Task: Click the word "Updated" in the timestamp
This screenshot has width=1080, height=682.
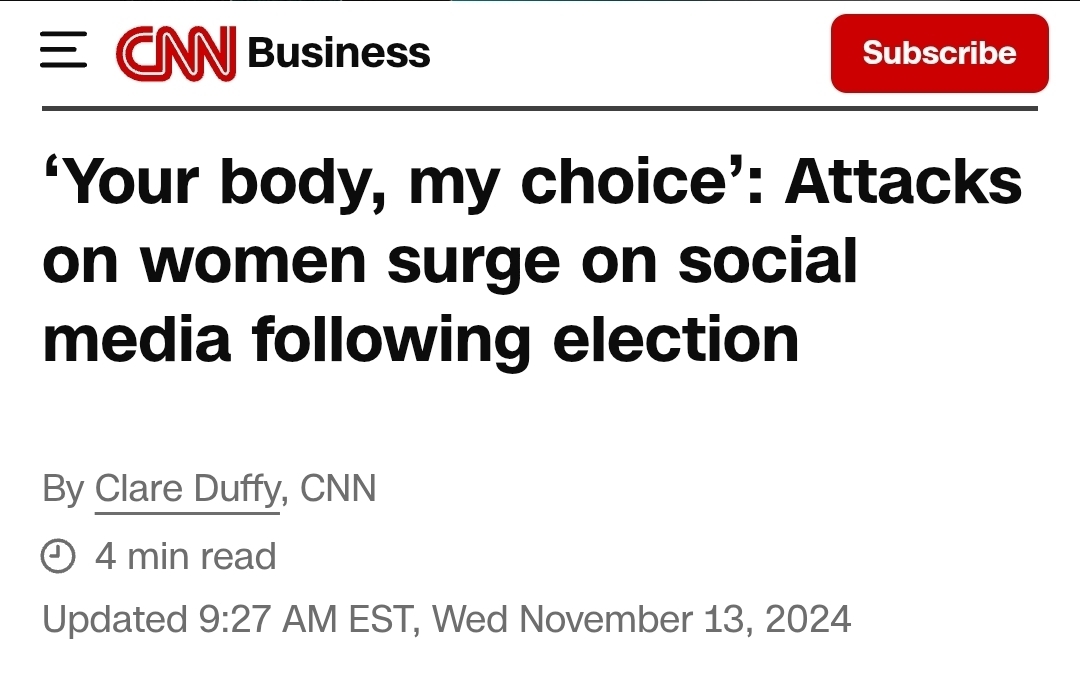Action: [x=110, y=620]
